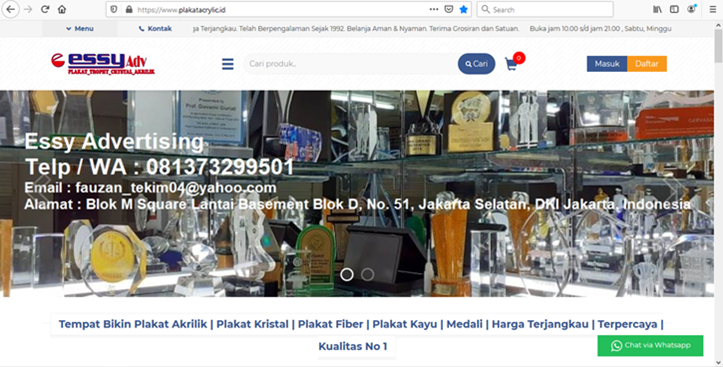
Task: Open the blue category hamburger icon
Action: pos(228,64)
